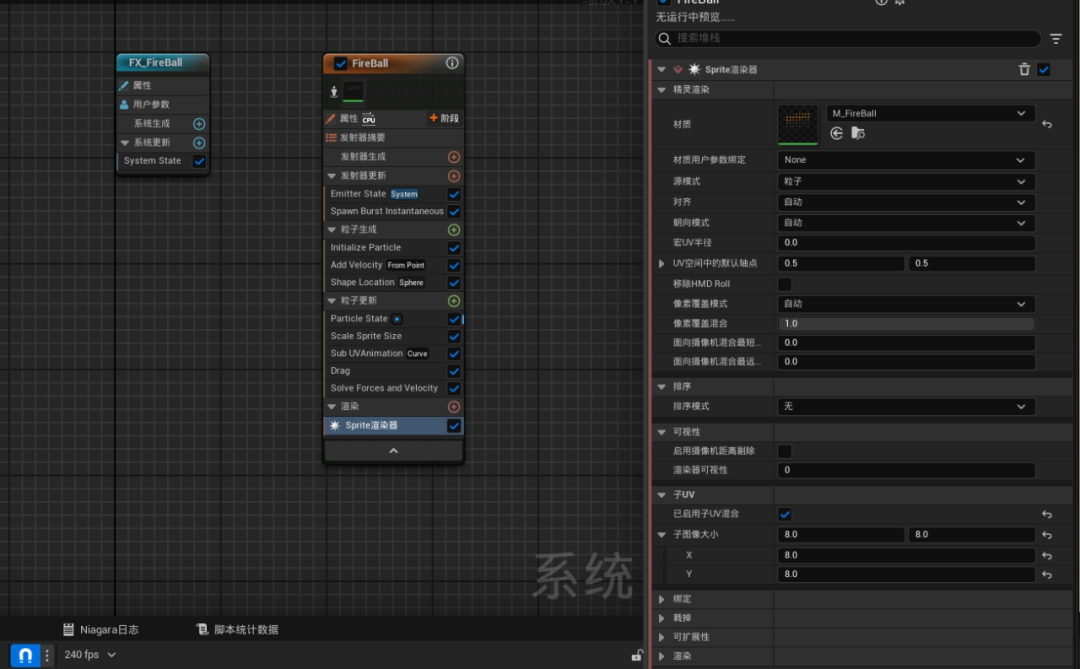This screenshot has height=669, width=1080.
Task: Open the 源模式 dropdown
Action: coord(906,181)
